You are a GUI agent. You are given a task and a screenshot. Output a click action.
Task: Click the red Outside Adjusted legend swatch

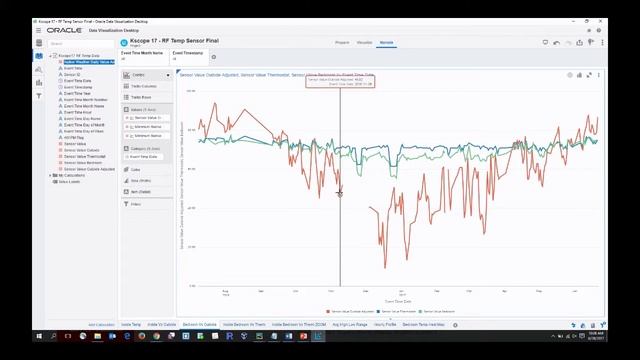(x=328, y=311)
